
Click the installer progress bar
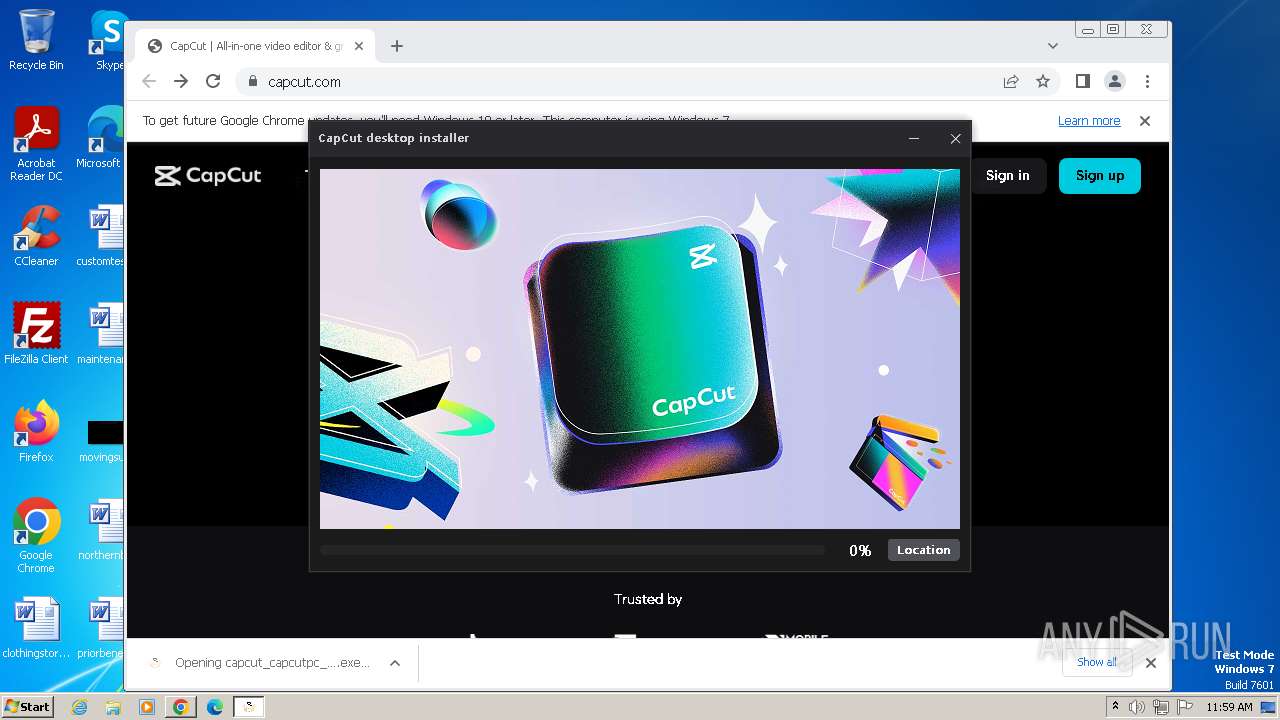click(572, 550)
